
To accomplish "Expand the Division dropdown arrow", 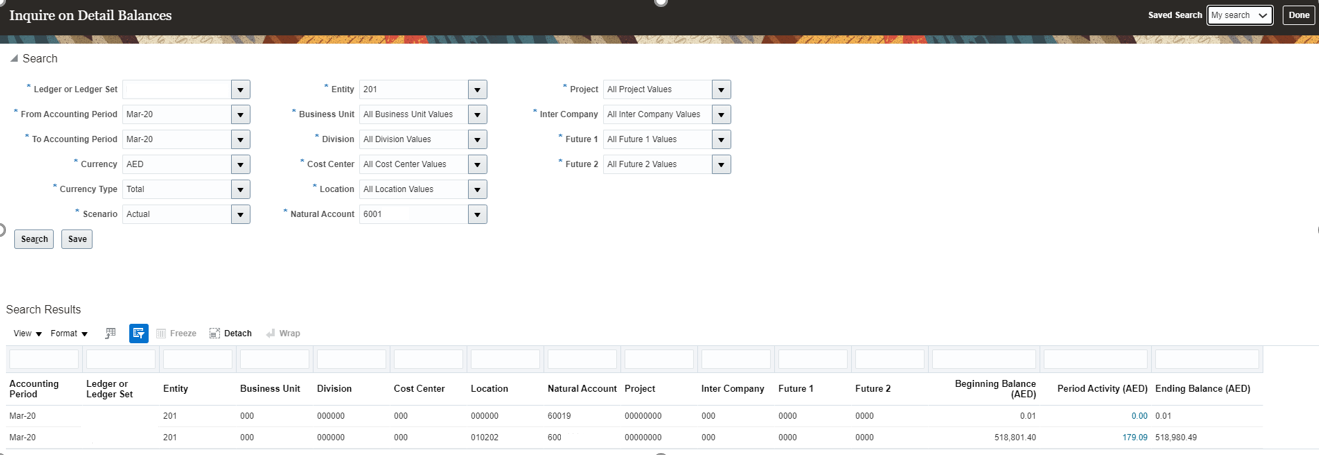I will (477, 139).
